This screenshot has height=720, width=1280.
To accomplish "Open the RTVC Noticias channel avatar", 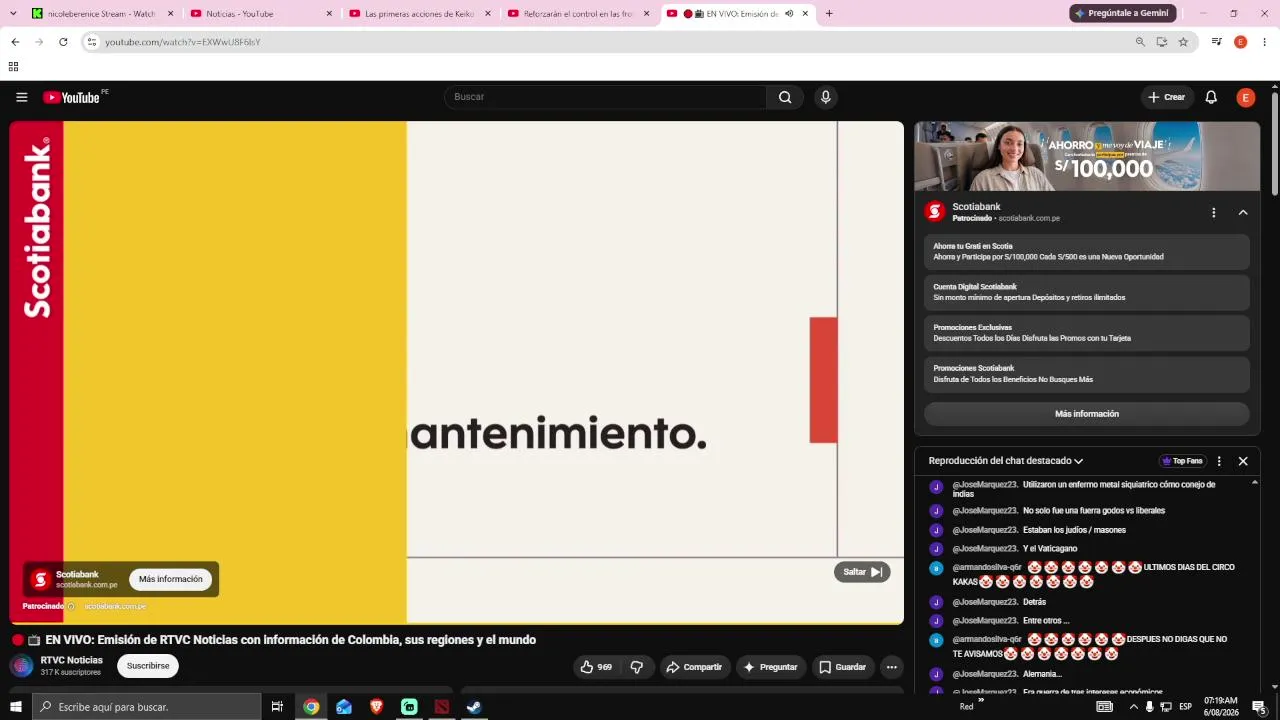I will pos(22,666).
